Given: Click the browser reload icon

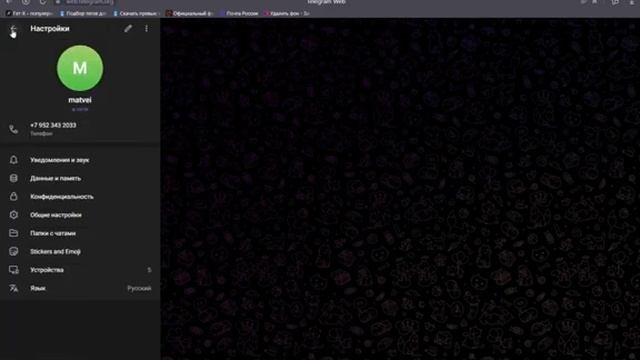Looking at the screenshot, I should [42, 2].
